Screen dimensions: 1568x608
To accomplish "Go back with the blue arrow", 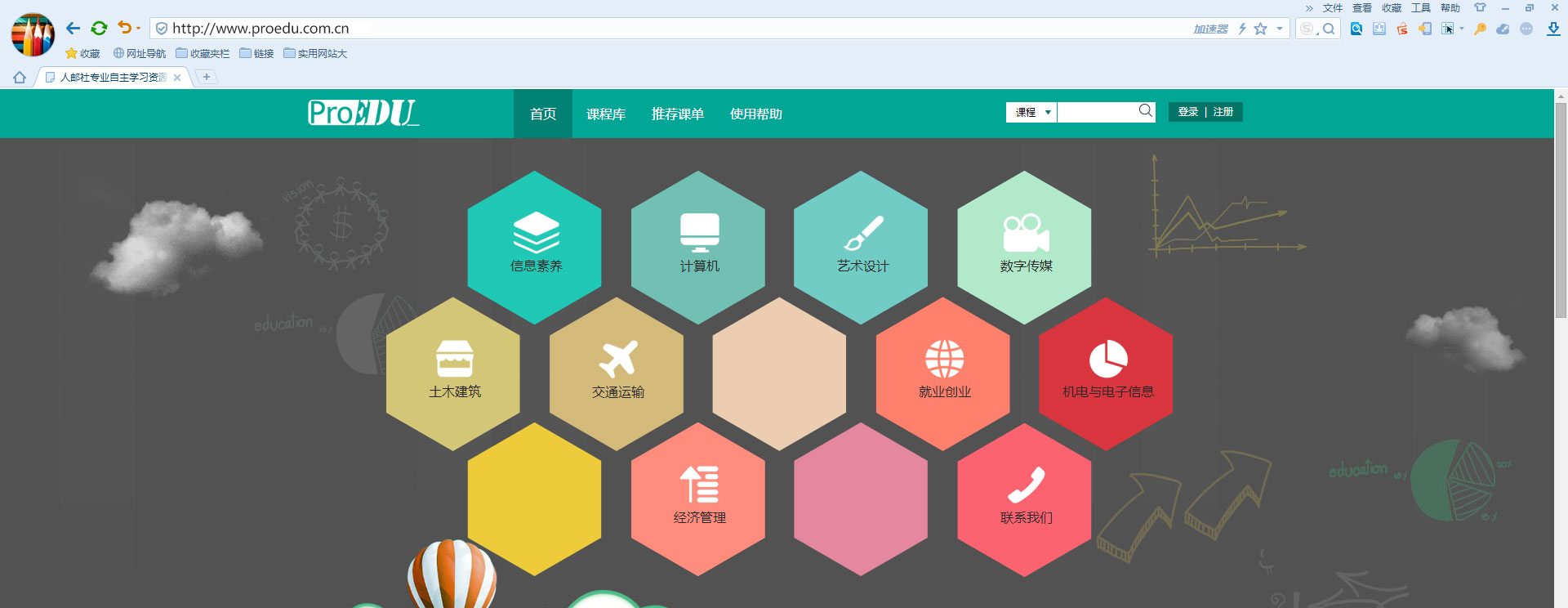I will (x=73, y=29).
